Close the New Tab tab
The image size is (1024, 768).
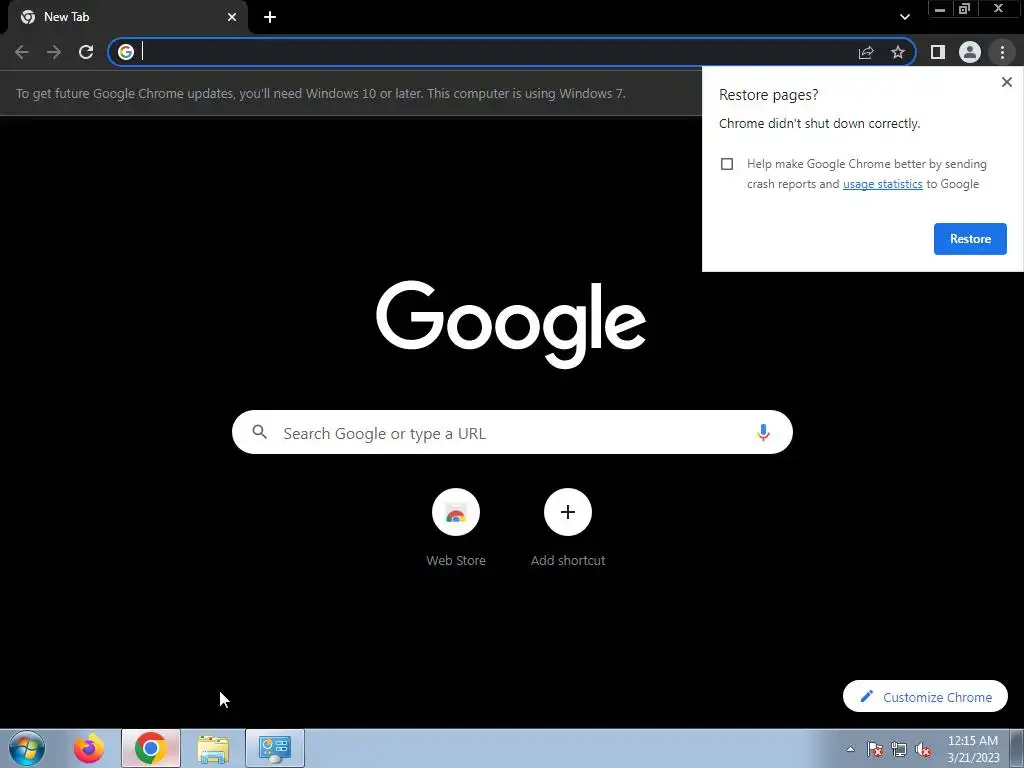232,17
